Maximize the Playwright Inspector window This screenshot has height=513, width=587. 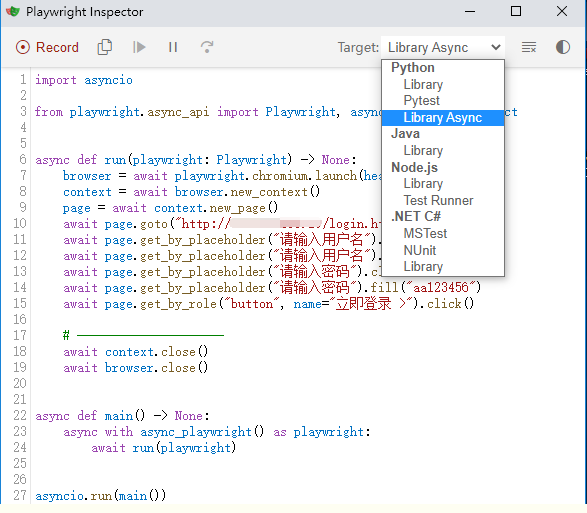(516, 11)
